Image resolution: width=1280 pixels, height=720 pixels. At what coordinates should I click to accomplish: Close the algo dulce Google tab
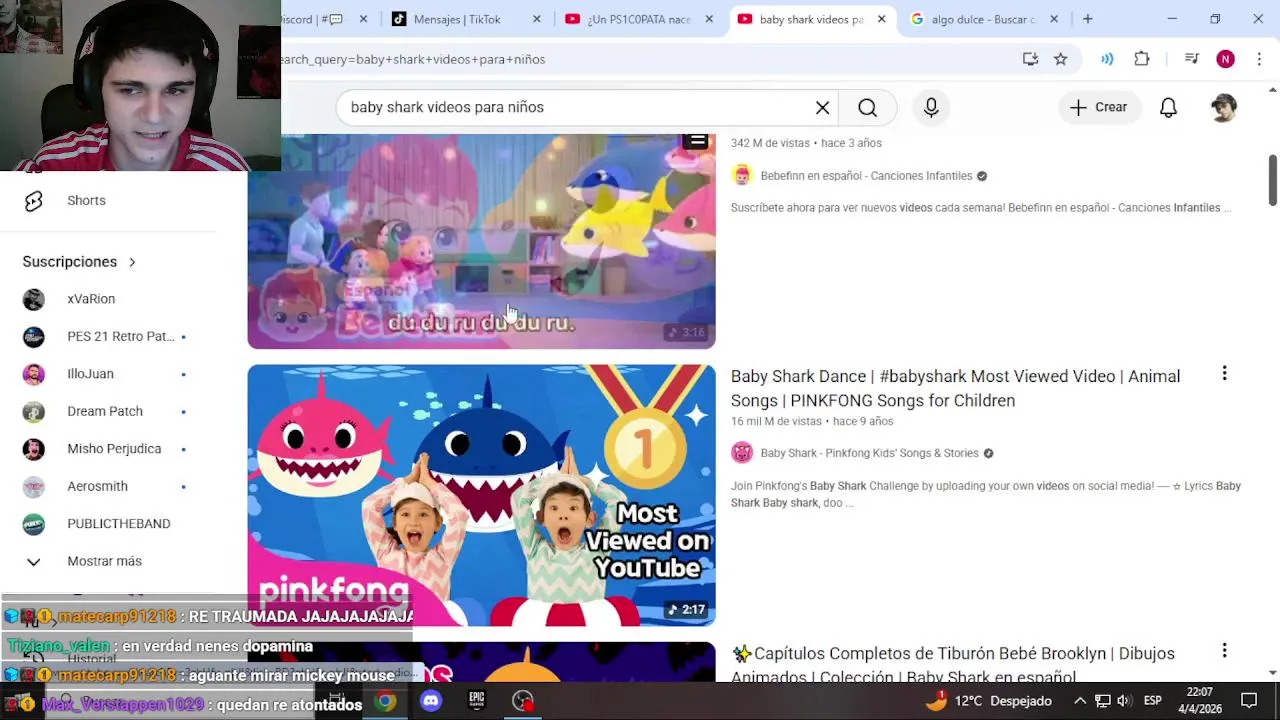click(x=1053, y=19)
